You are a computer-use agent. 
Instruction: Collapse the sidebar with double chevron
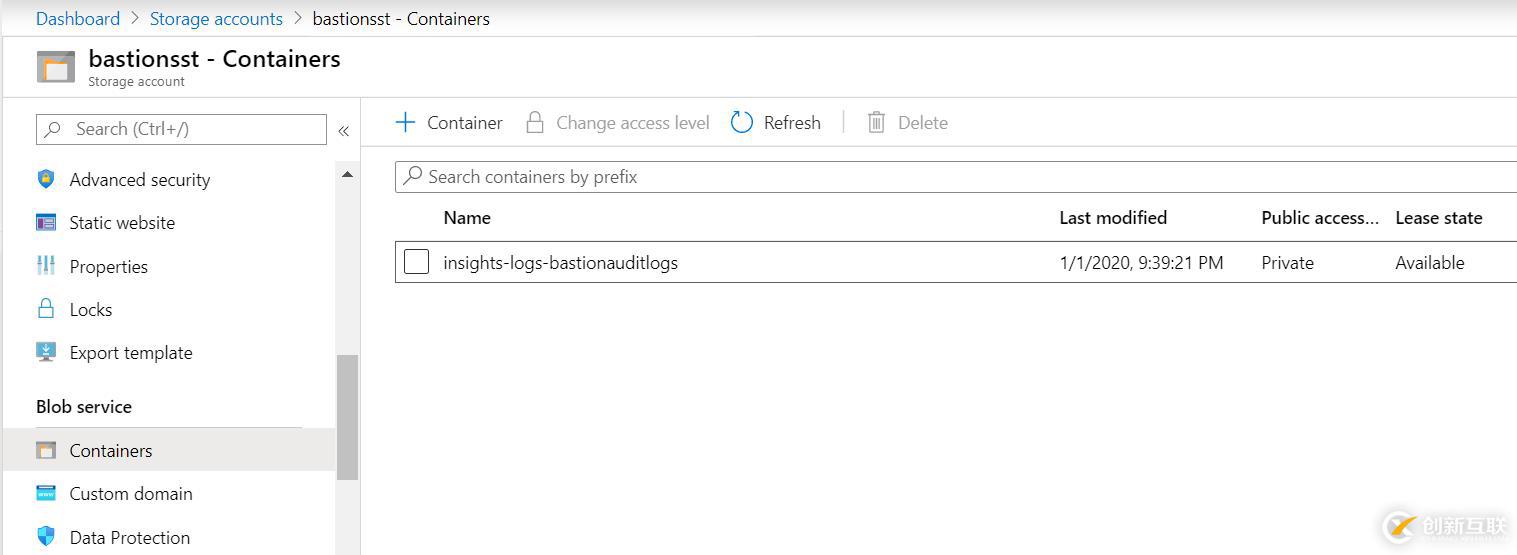pos(343,130)
